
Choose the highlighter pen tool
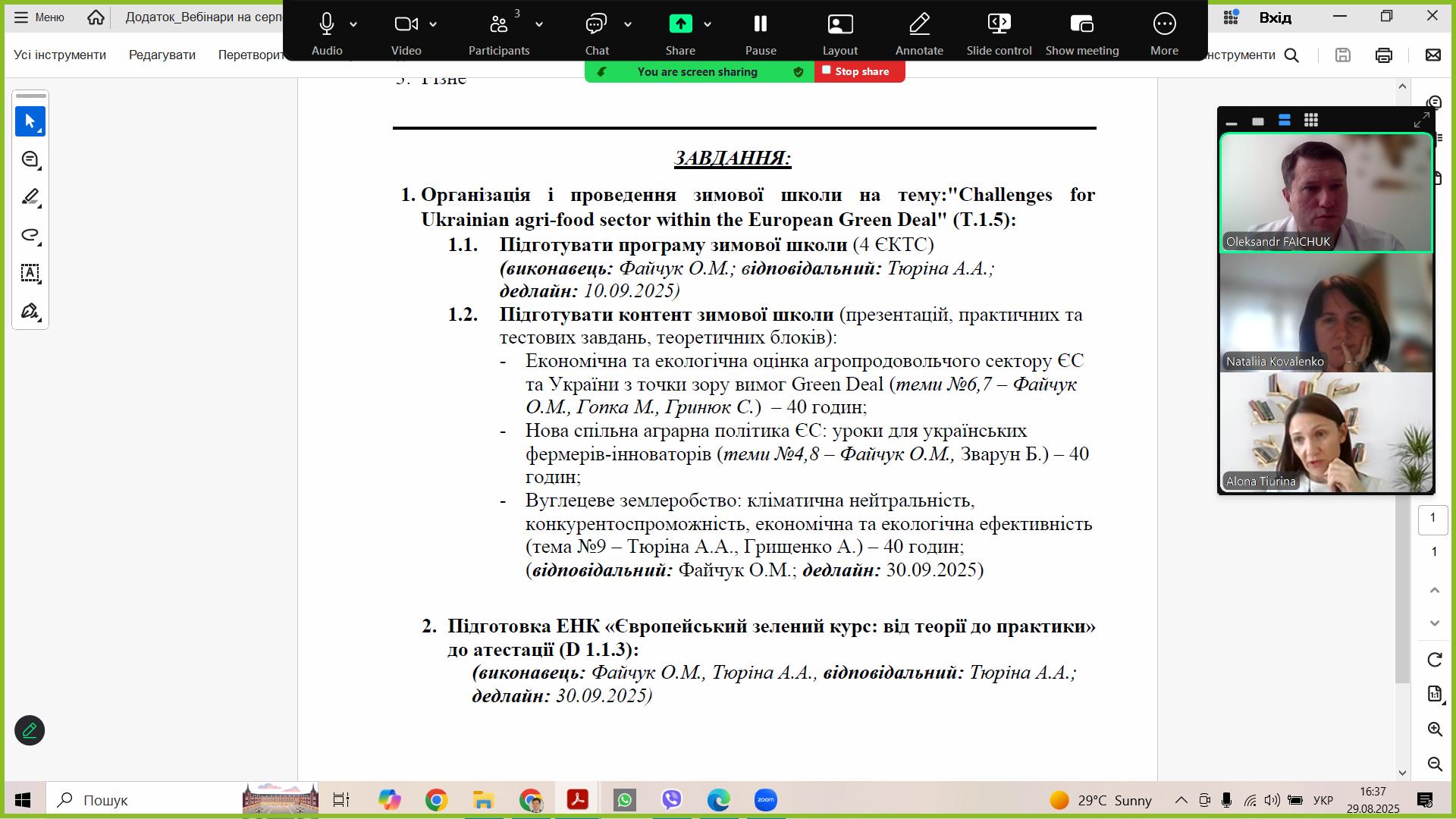pyautogui.click(x=30, y=197)
